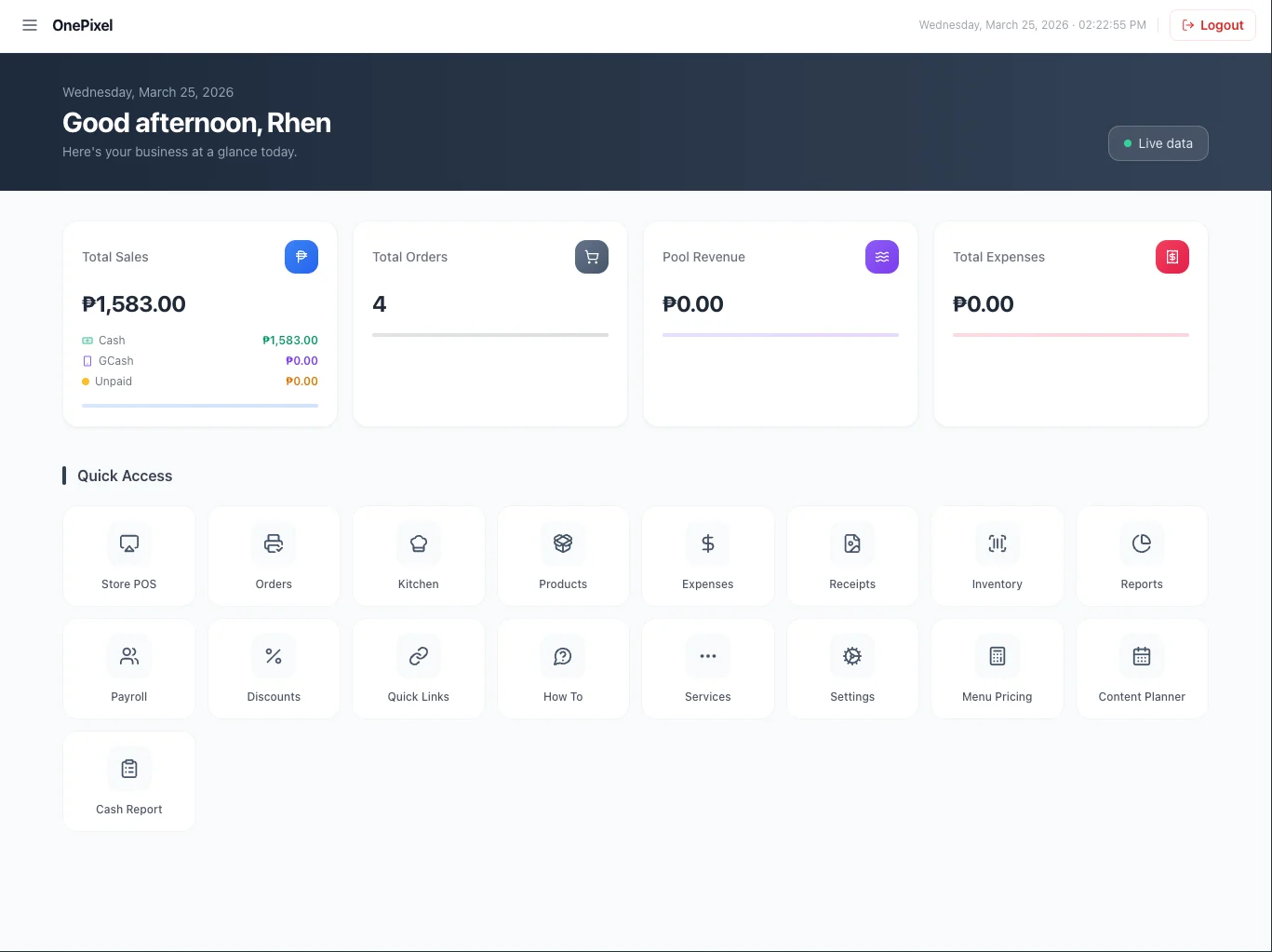This screenshot has width=1272, height=952.
Task: Click the Pool Revenue ₱0.00 value
Action: (693, 304)
